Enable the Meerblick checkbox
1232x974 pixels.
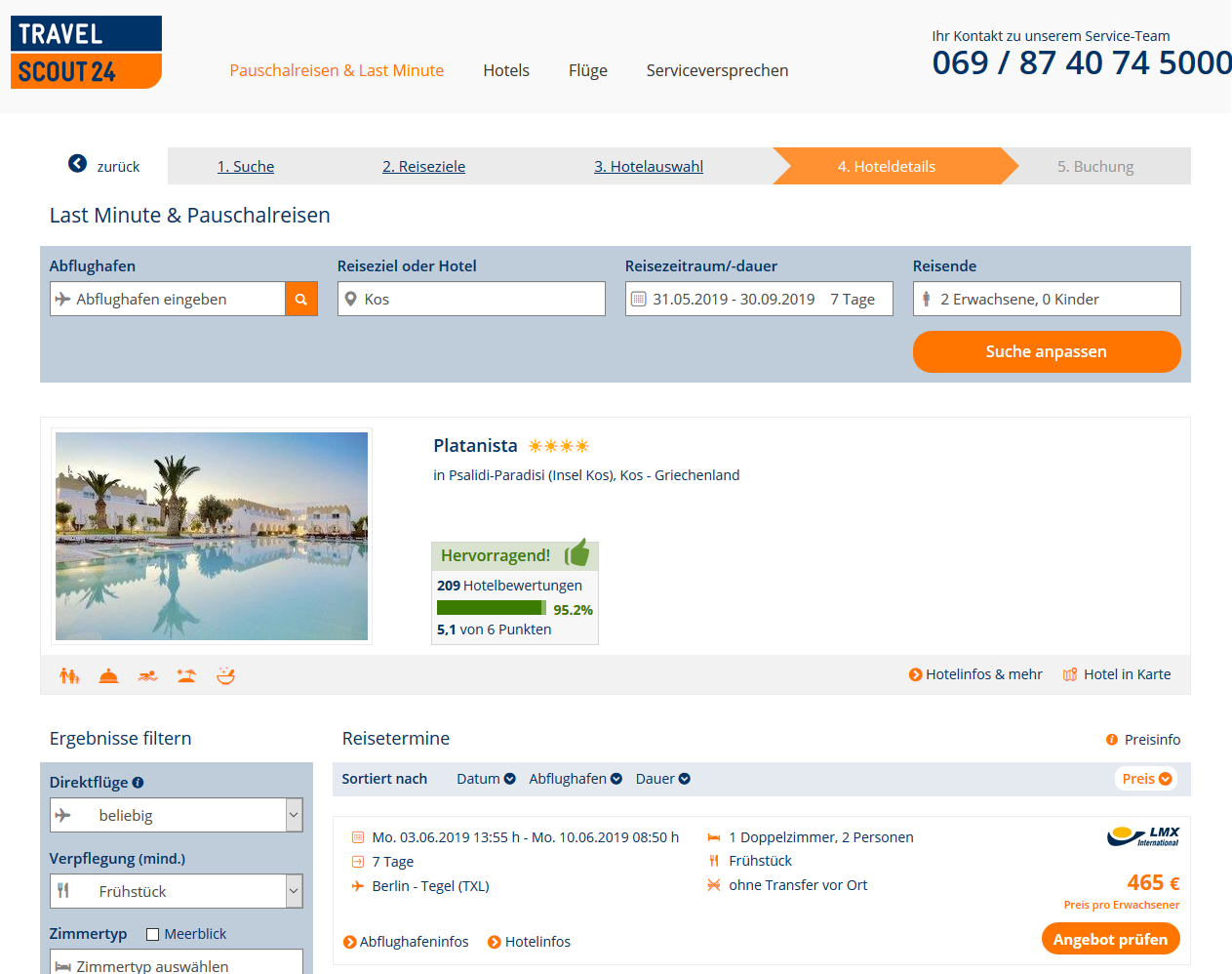[152, 934]
